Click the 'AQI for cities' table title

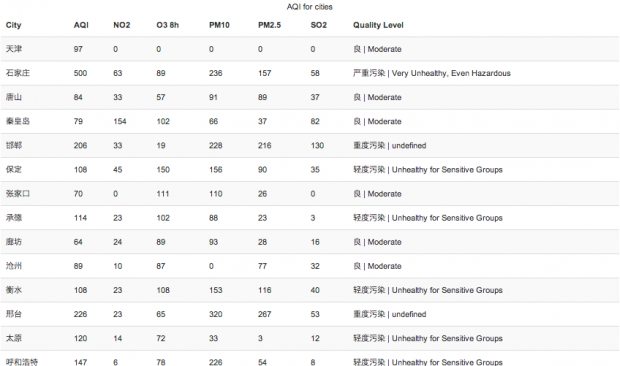pyautogui.click(x=310, y=7)
